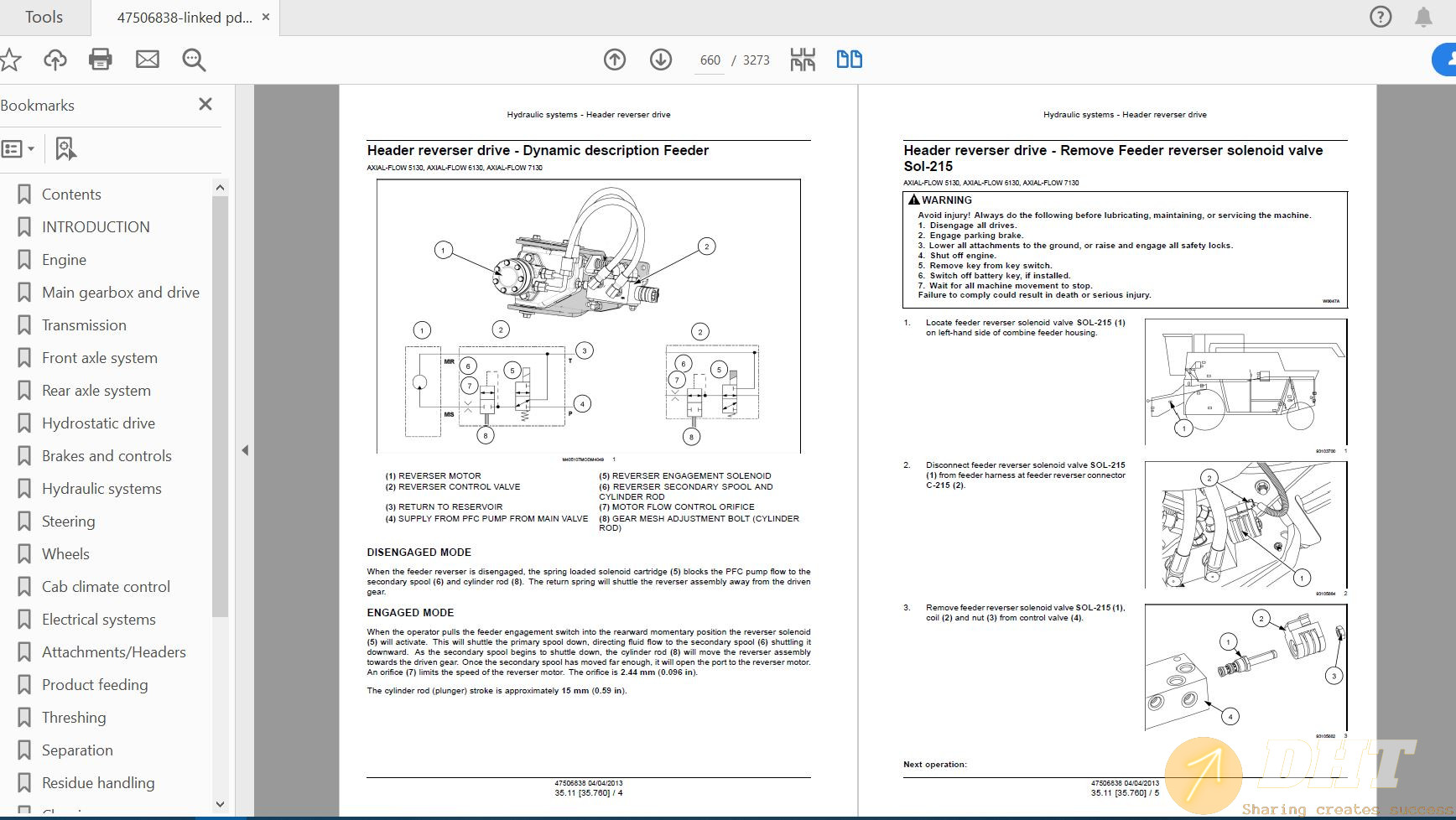
Task: Click bookmark icon beside Electrical systems
Action: (24, 620)
